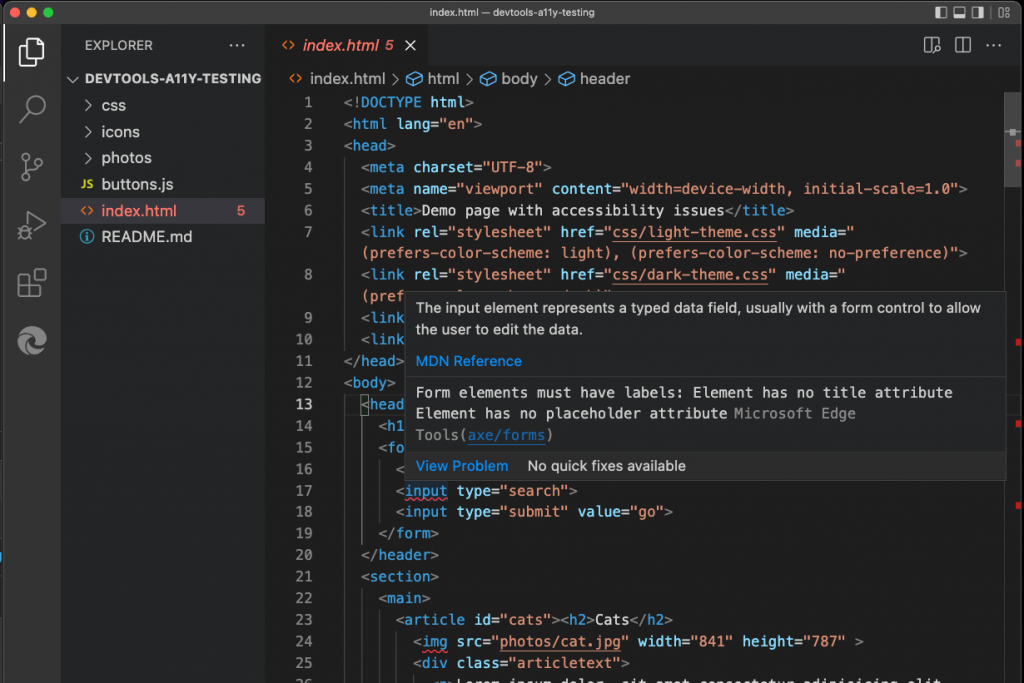Follow the axe/forms link in tooltip
Screen dimensions: 1024x683
506,435
